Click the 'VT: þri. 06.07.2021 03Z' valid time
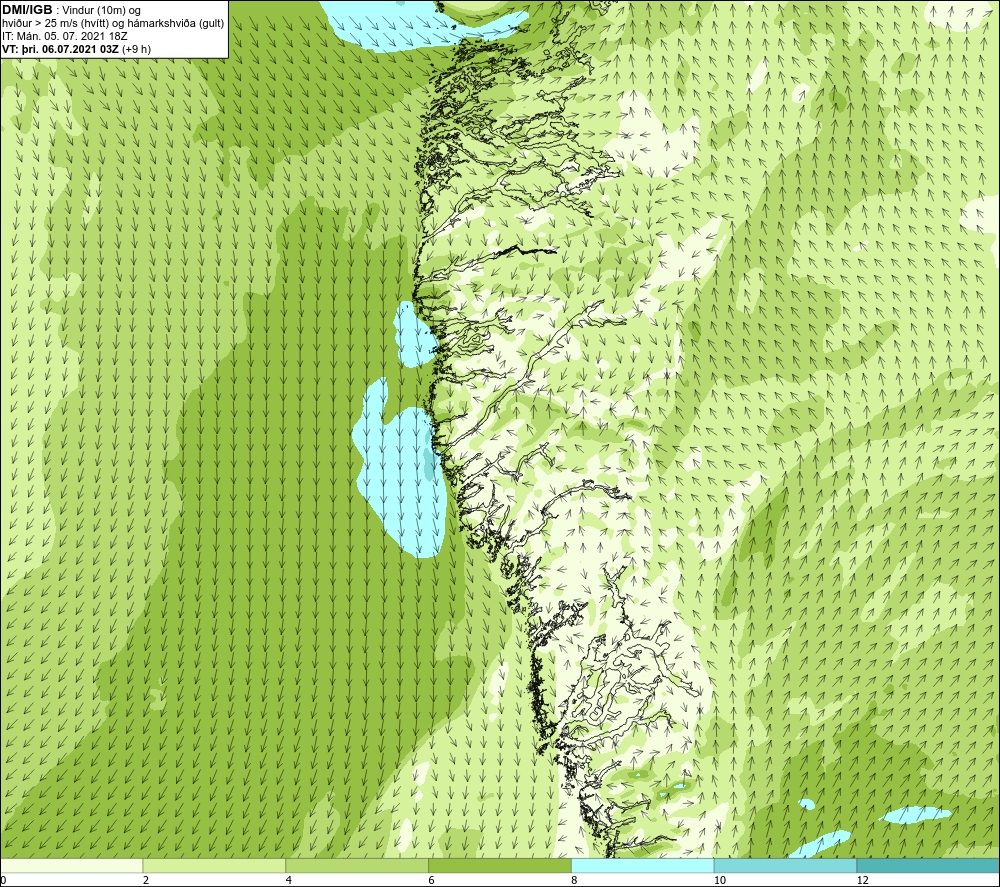This screenshot has width=1000, height=887. tap(60, 49)
